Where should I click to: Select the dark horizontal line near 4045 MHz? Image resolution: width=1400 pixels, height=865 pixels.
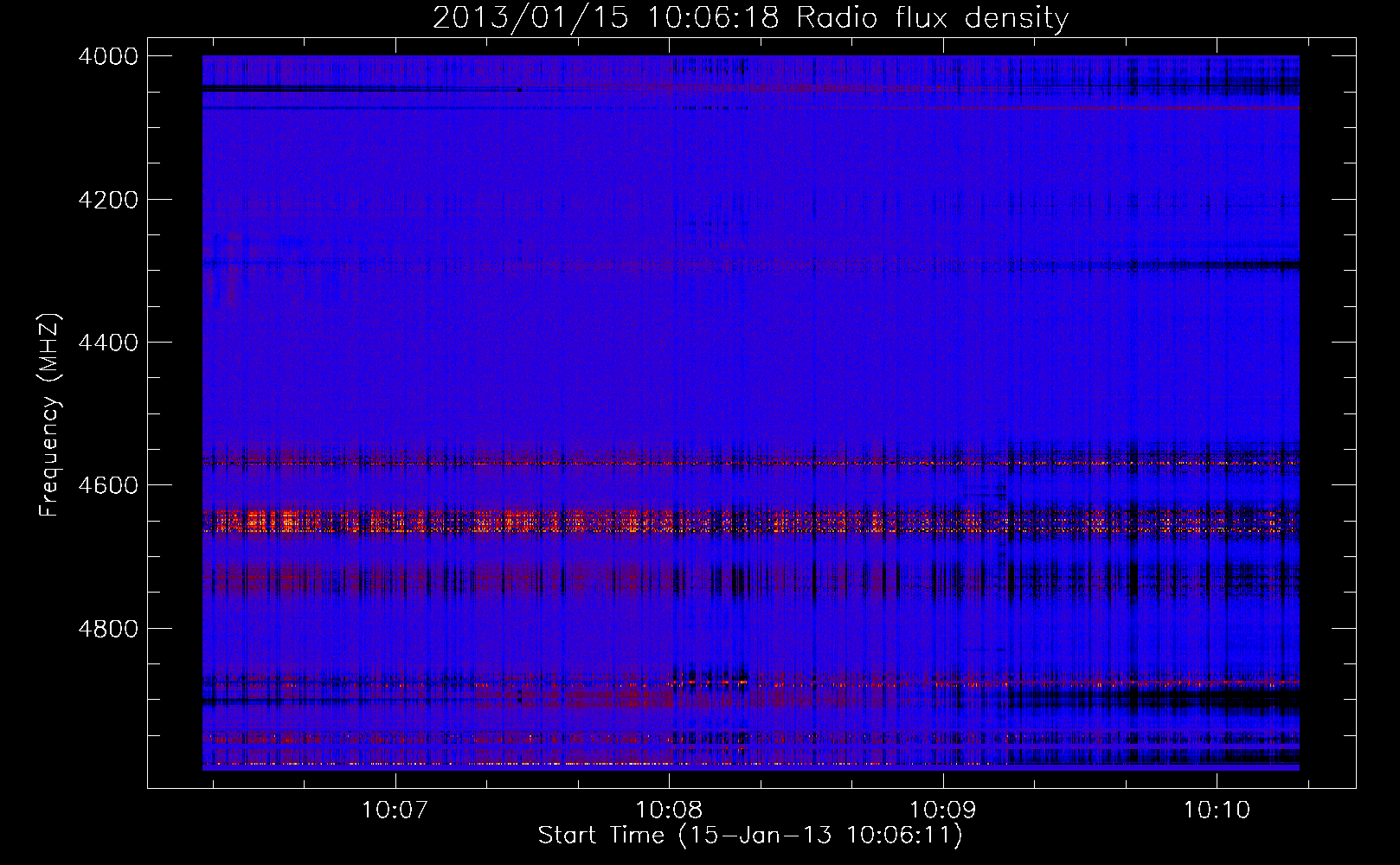346,88
